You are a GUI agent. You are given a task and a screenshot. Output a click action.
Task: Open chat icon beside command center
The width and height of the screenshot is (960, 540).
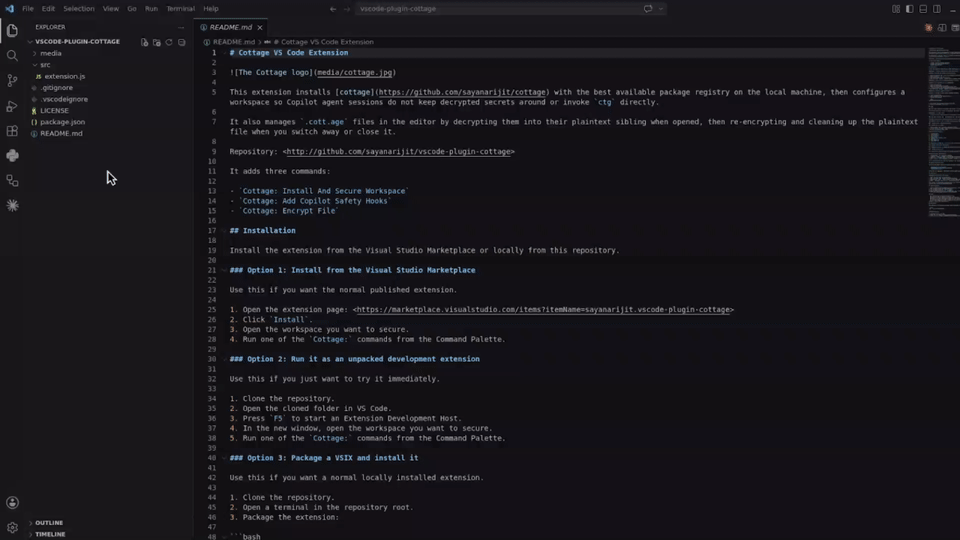coord(648,9)
